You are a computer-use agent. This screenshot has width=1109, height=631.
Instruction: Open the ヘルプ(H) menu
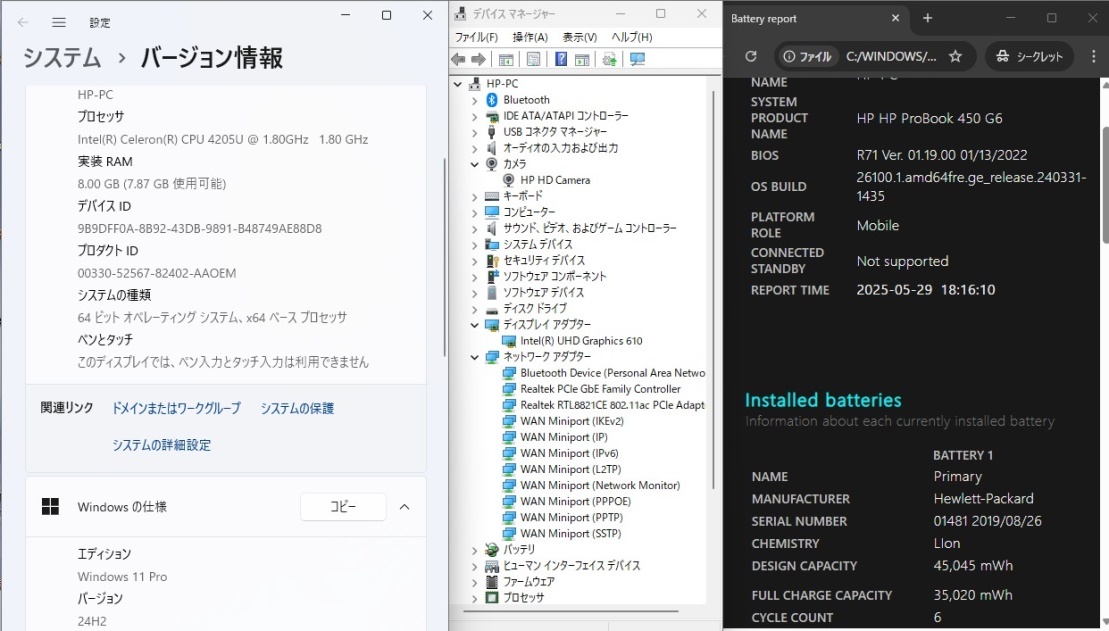coord(632,37)
